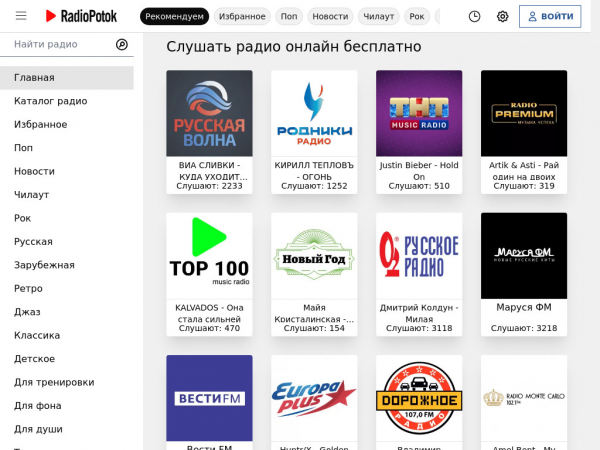The image size is (600, 450).
Task: Open Классика in the sidebar
Action: coord(67,335)
